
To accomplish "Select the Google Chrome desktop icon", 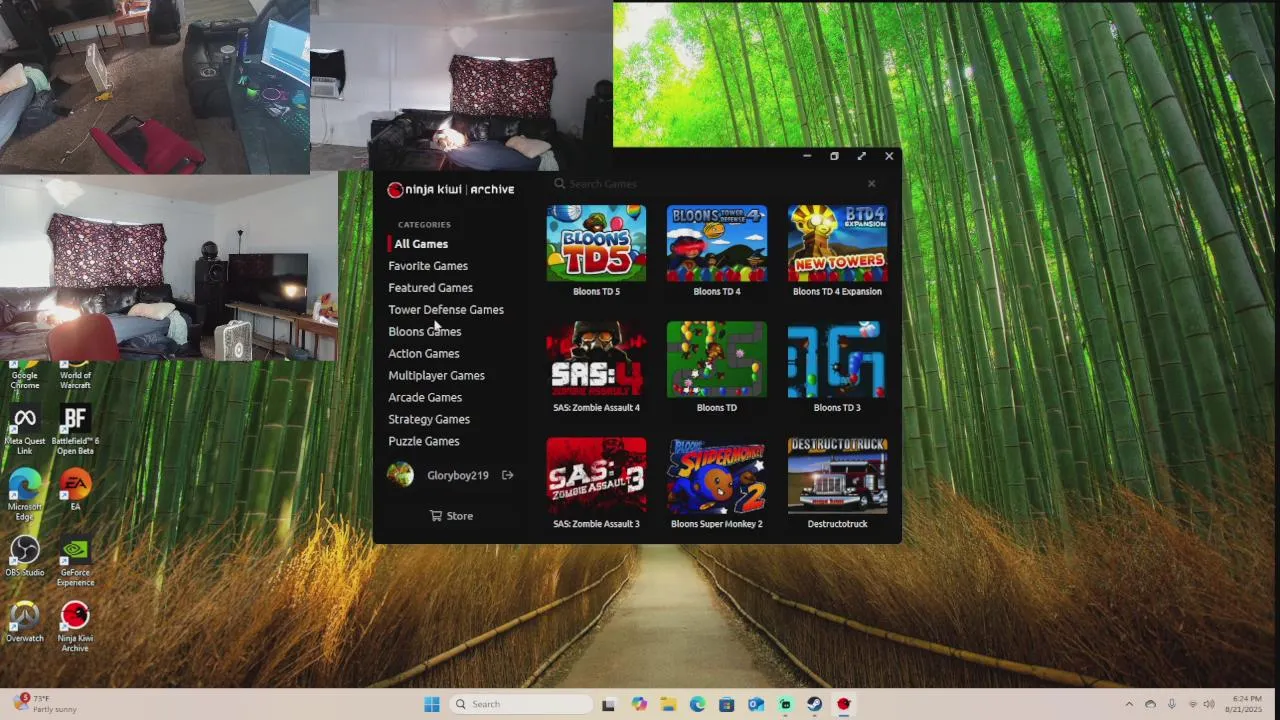I will click(25, 375).
